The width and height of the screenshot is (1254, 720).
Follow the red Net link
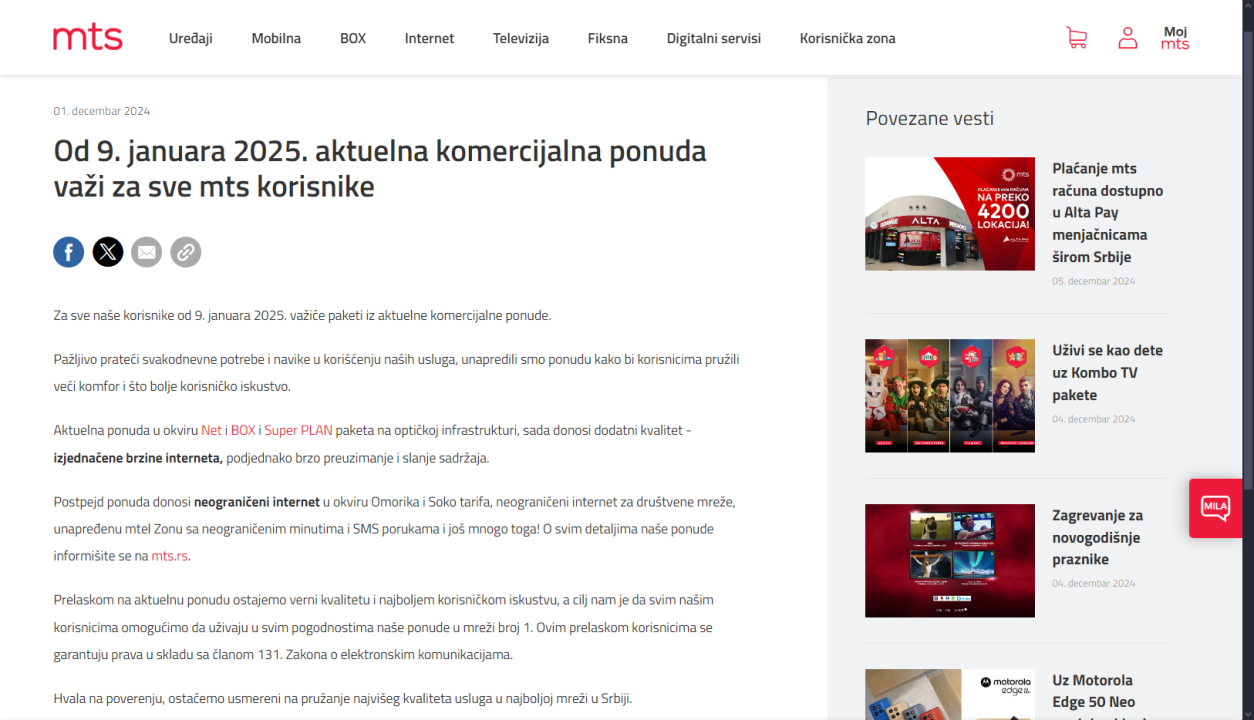click(212, 430)
